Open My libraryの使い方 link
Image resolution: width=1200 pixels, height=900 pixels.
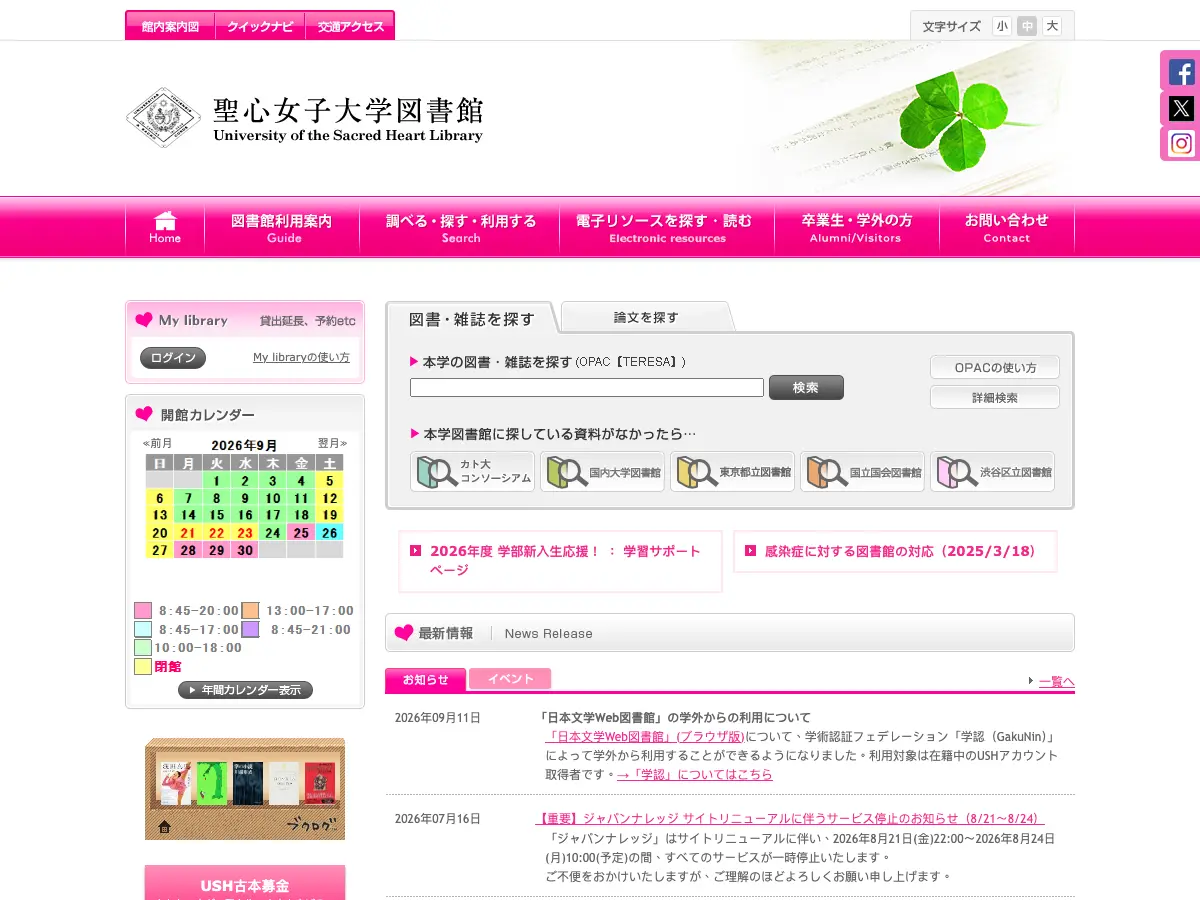coord(301,357)
